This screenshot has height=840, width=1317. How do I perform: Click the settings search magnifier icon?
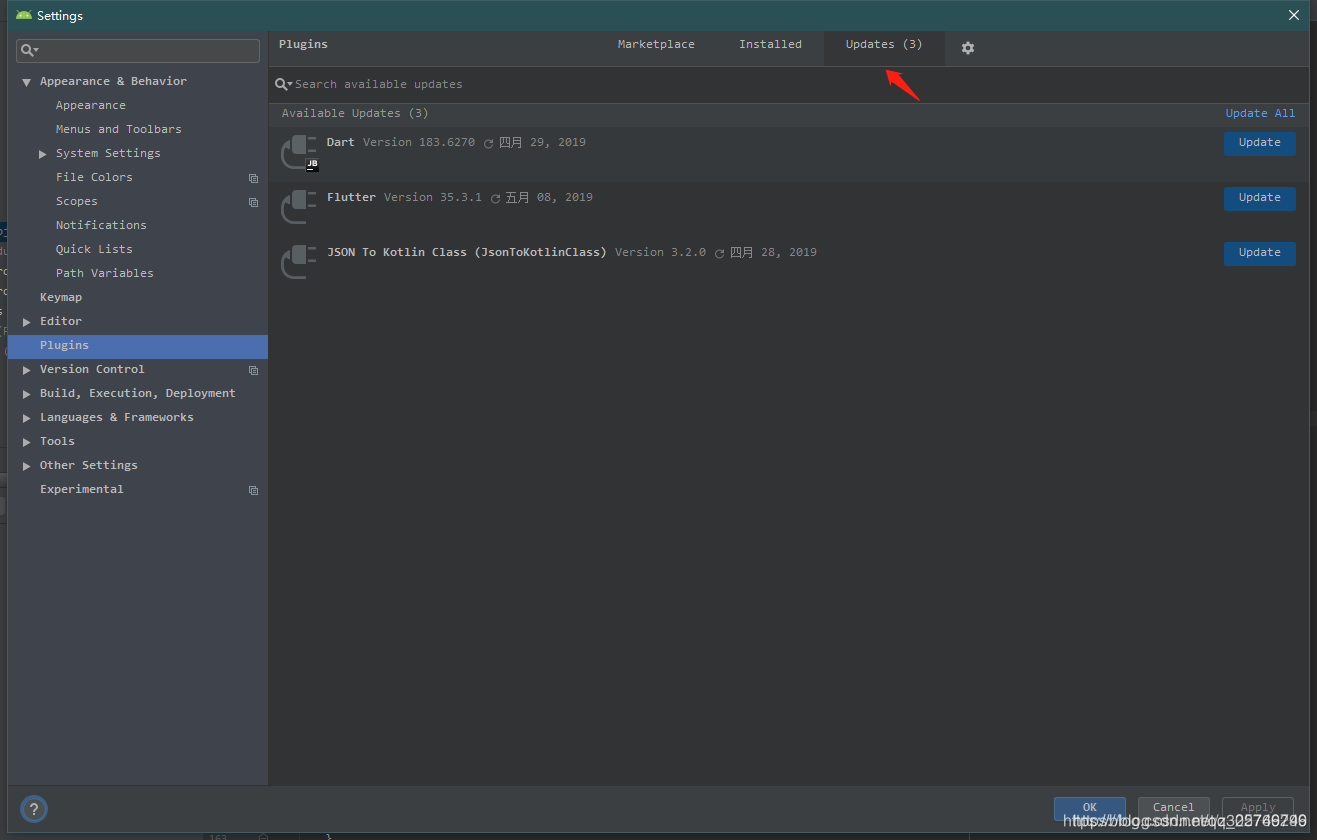tap(29, 50)
